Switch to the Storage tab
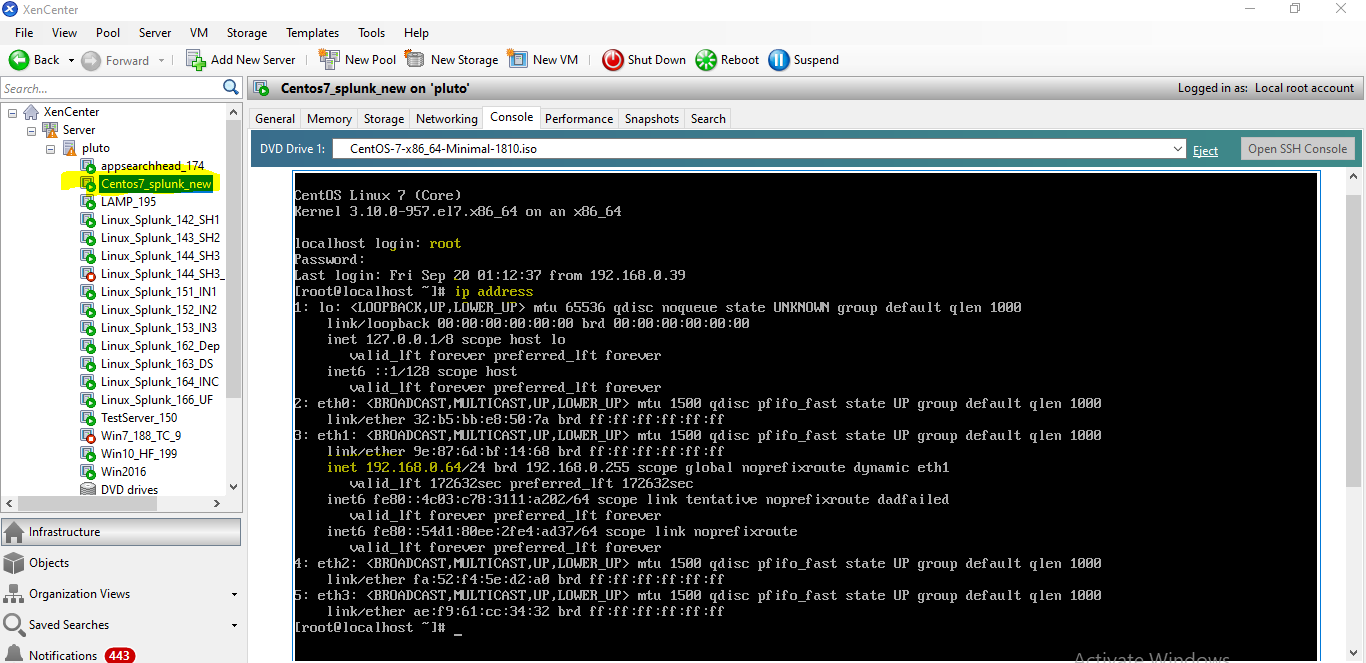The width and height of the screenshot is (1366, 663). click(x=384, y=119)
